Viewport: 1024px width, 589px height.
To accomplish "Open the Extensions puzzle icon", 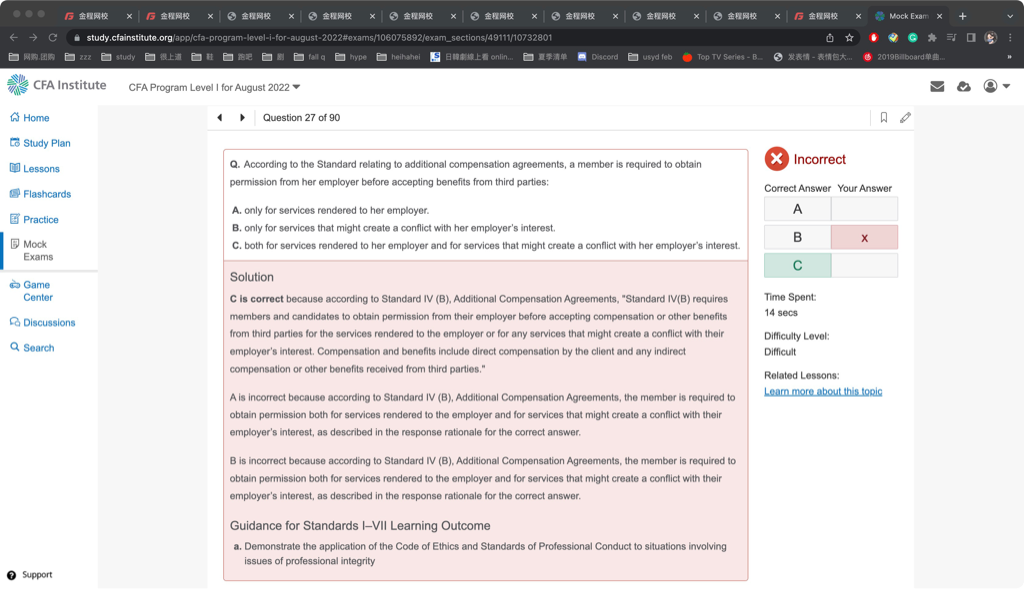I will coord(932,38).
